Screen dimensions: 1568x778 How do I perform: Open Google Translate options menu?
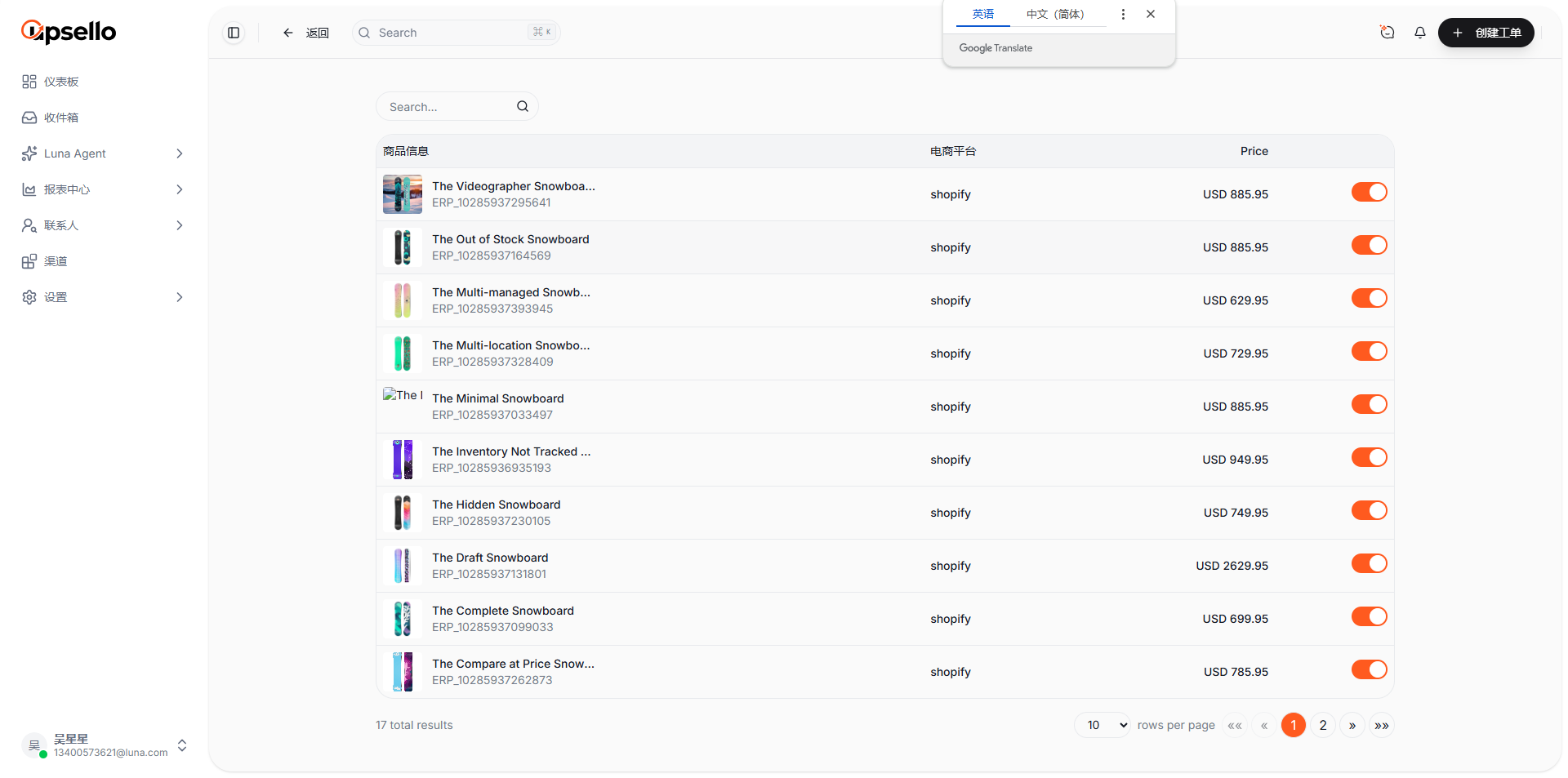point(1123,14)
